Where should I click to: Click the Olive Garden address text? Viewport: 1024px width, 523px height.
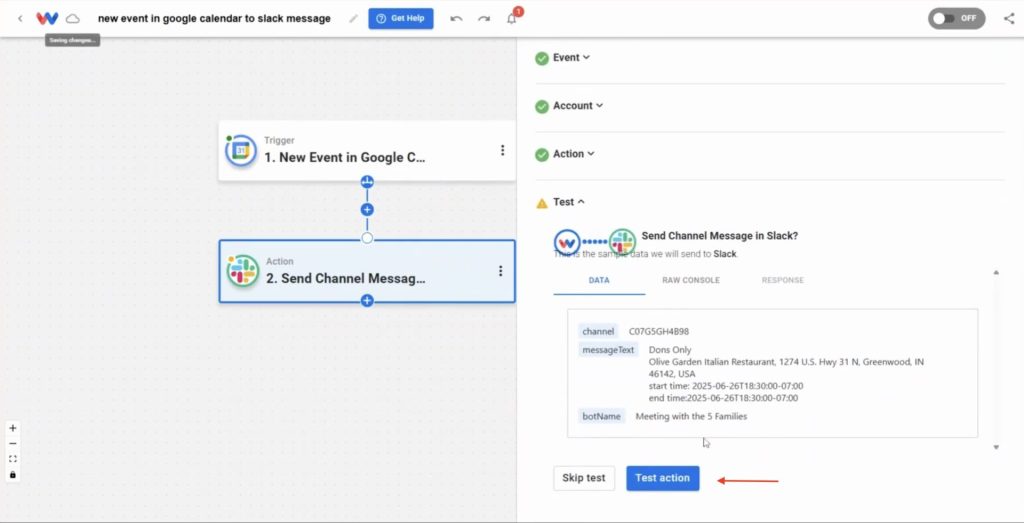786,368
